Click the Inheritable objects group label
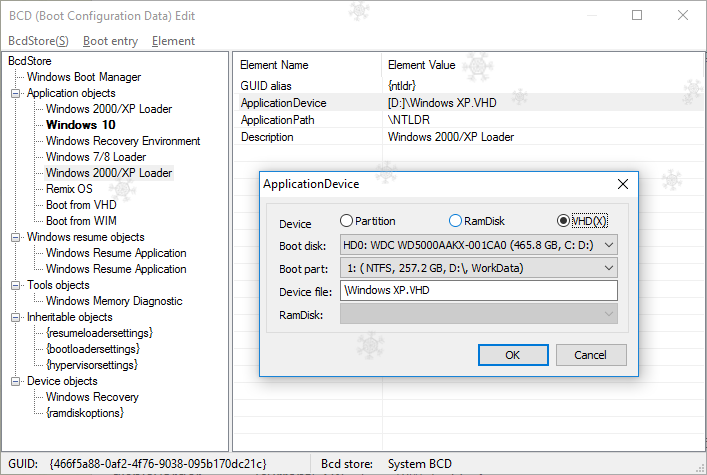This screenshot has width=707, height=475. click(x=69, y=318)
